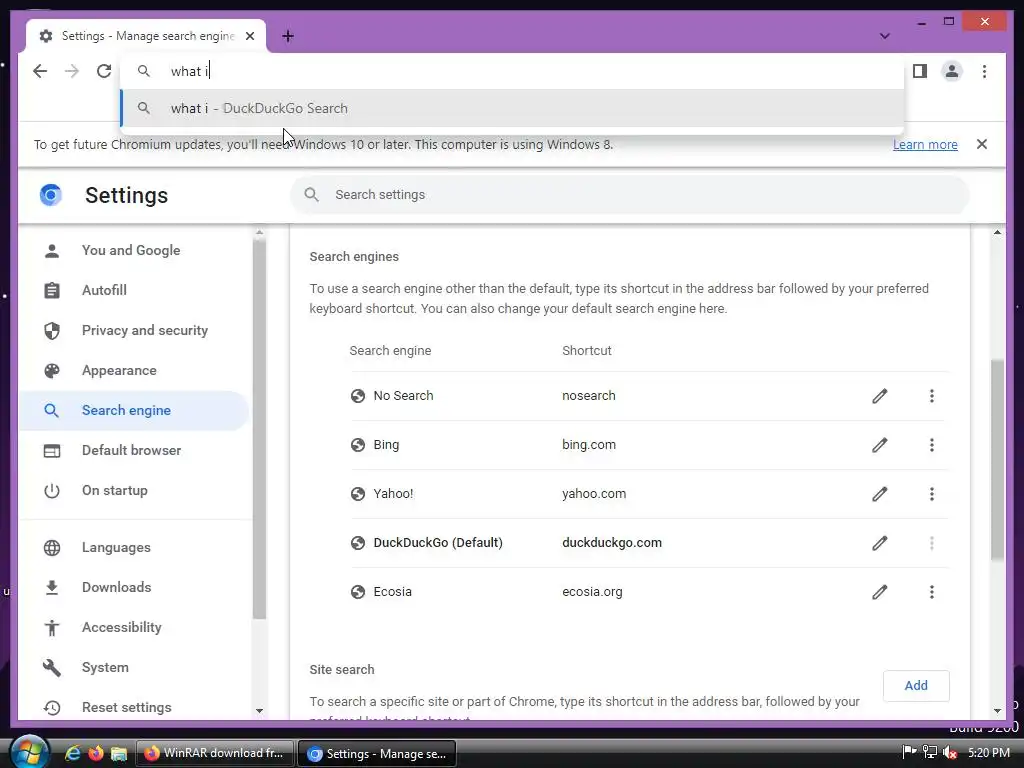
Task: Click the muted volume tray icon
Action: (x=950, y=753)
